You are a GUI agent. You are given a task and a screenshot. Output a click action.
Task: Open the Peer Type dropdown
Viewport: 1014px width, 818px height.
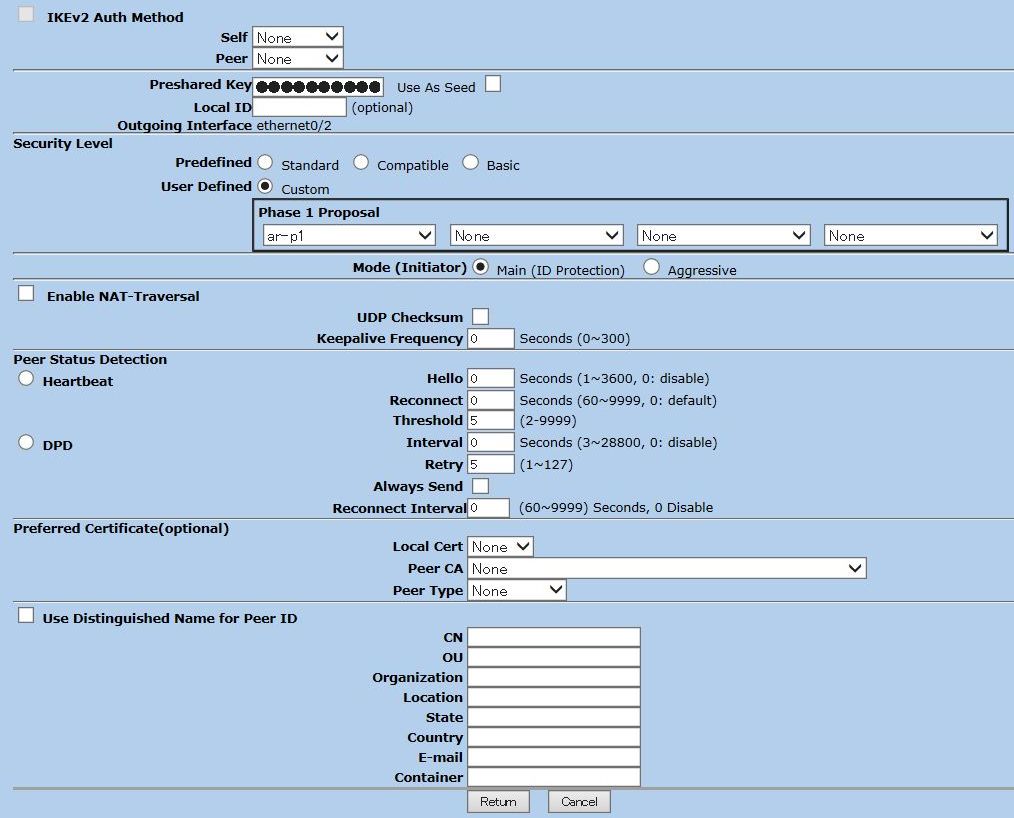pyautogui.click(x=516, y=591)
